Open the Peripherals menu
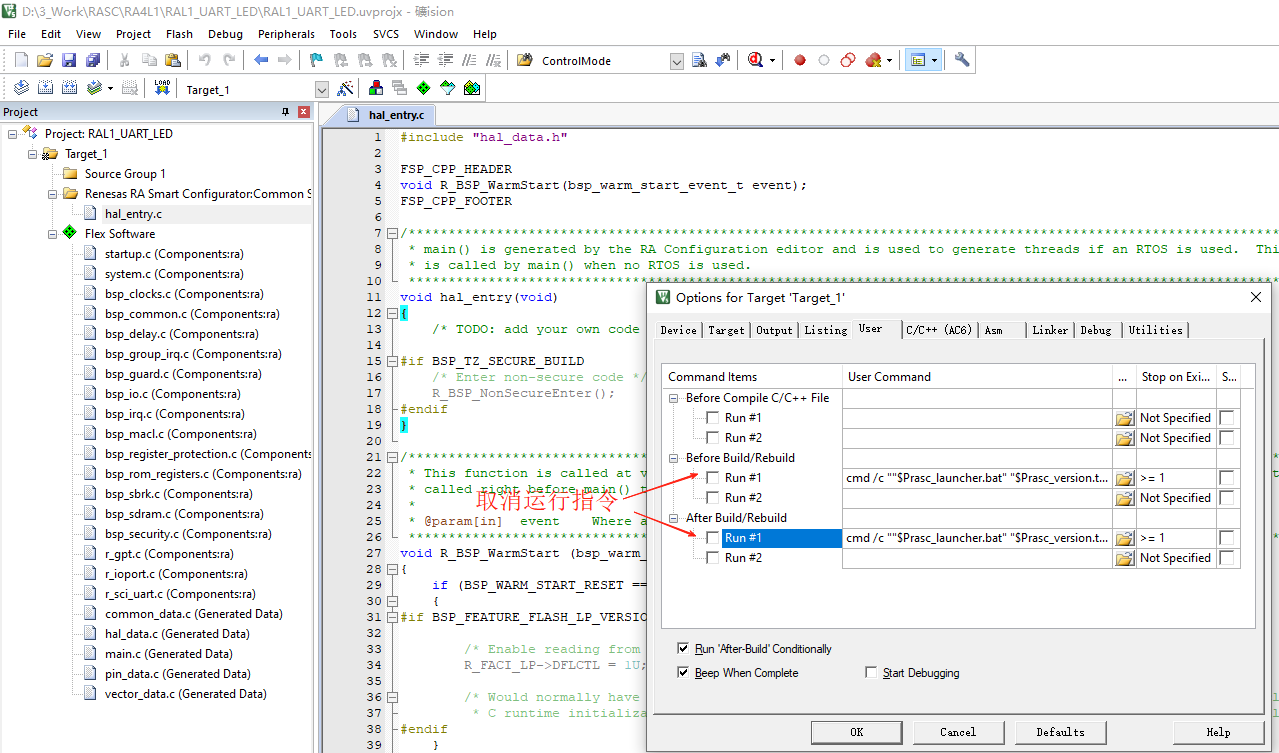1279x753 pixels. click(x=286, y=34)
